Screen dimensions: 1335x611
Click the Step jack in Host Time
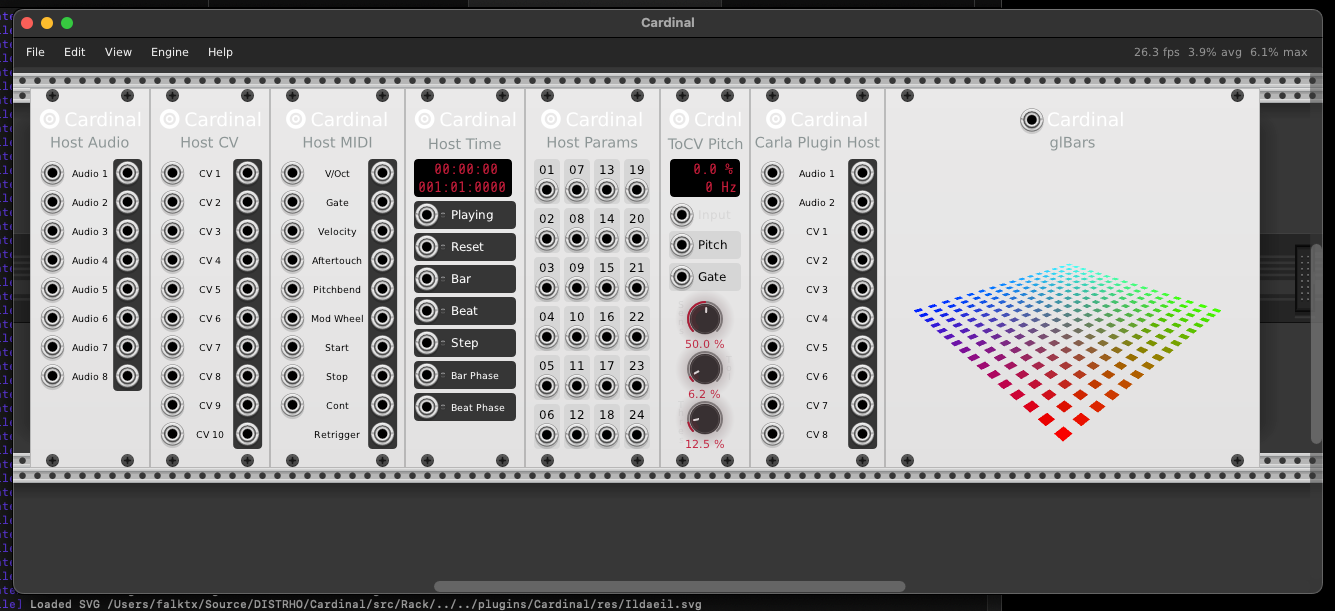click(x=427, y=342)
